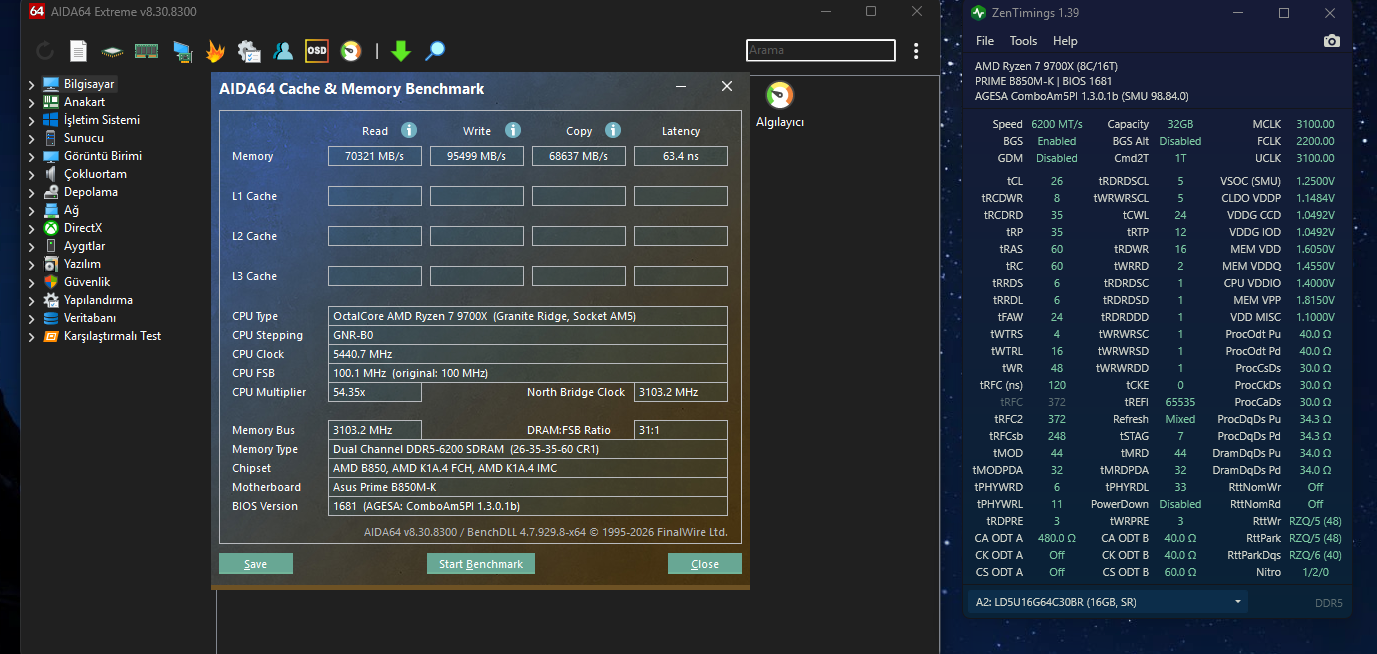Click the green memory module toolbar icon

point(147,50)
